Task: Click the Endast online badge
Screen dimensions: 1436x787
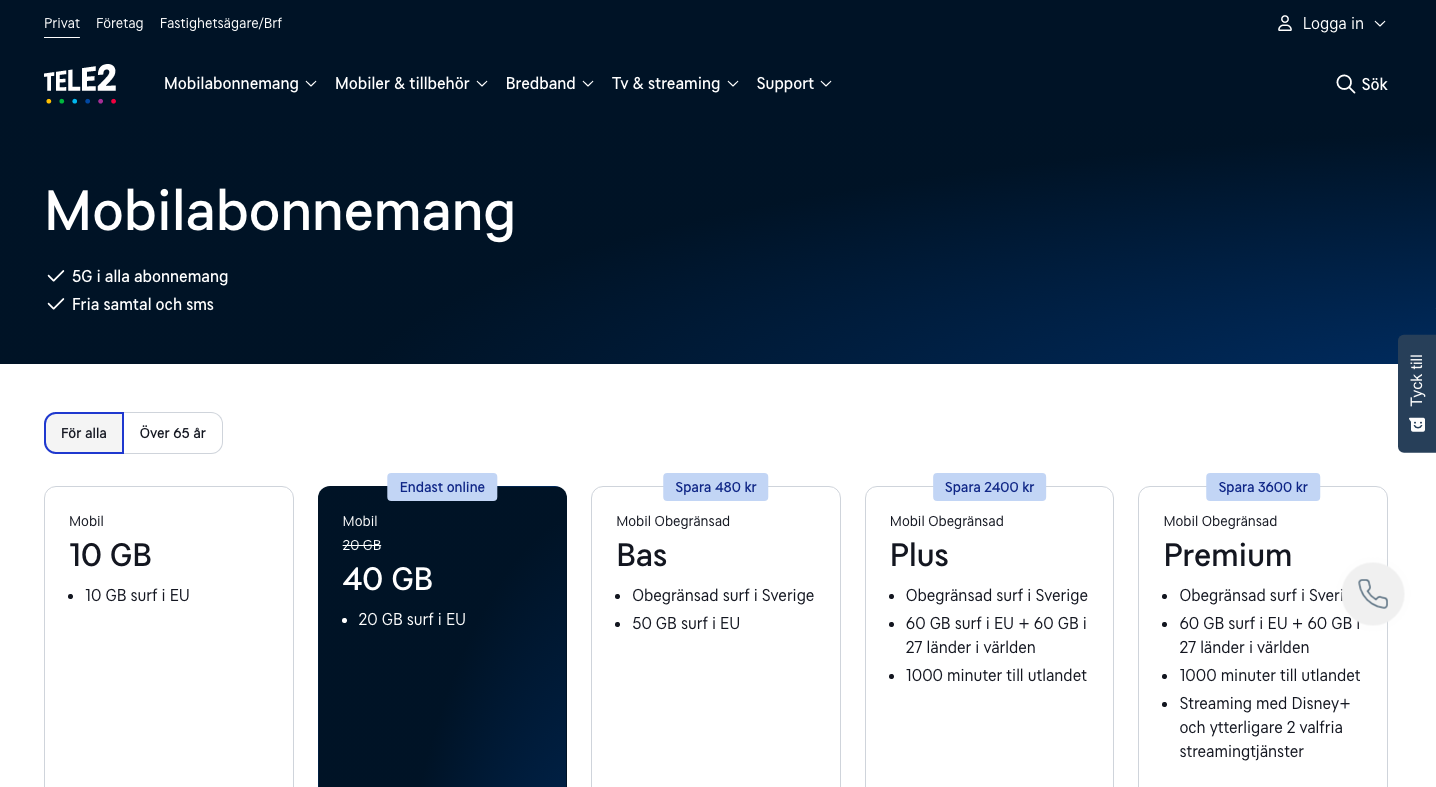Action: pos(442,487)
